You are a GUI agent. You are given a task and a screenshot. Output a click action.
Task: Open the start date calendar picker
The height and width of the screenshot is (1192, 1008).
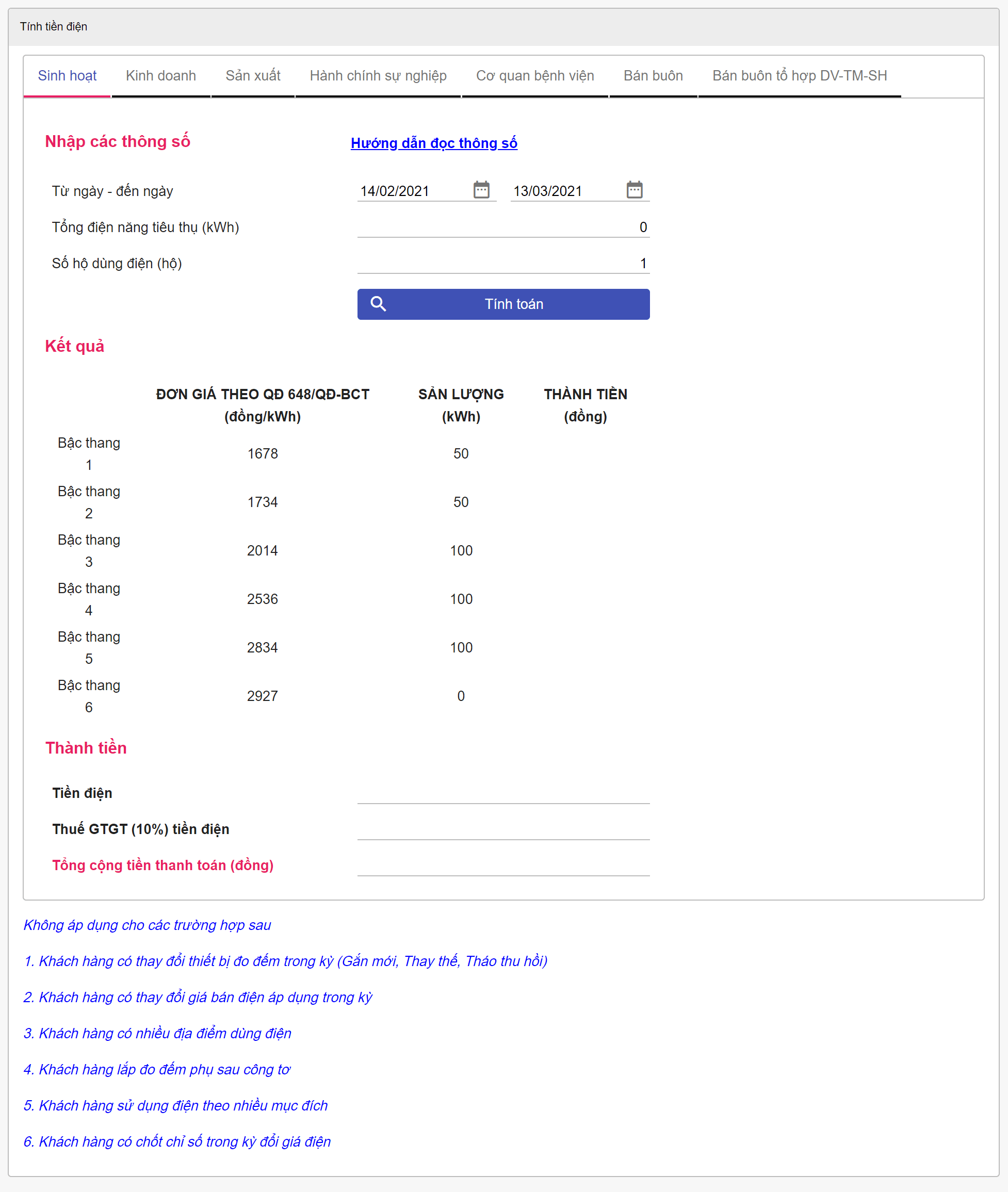pyautogui.click(x=482, y=190)
